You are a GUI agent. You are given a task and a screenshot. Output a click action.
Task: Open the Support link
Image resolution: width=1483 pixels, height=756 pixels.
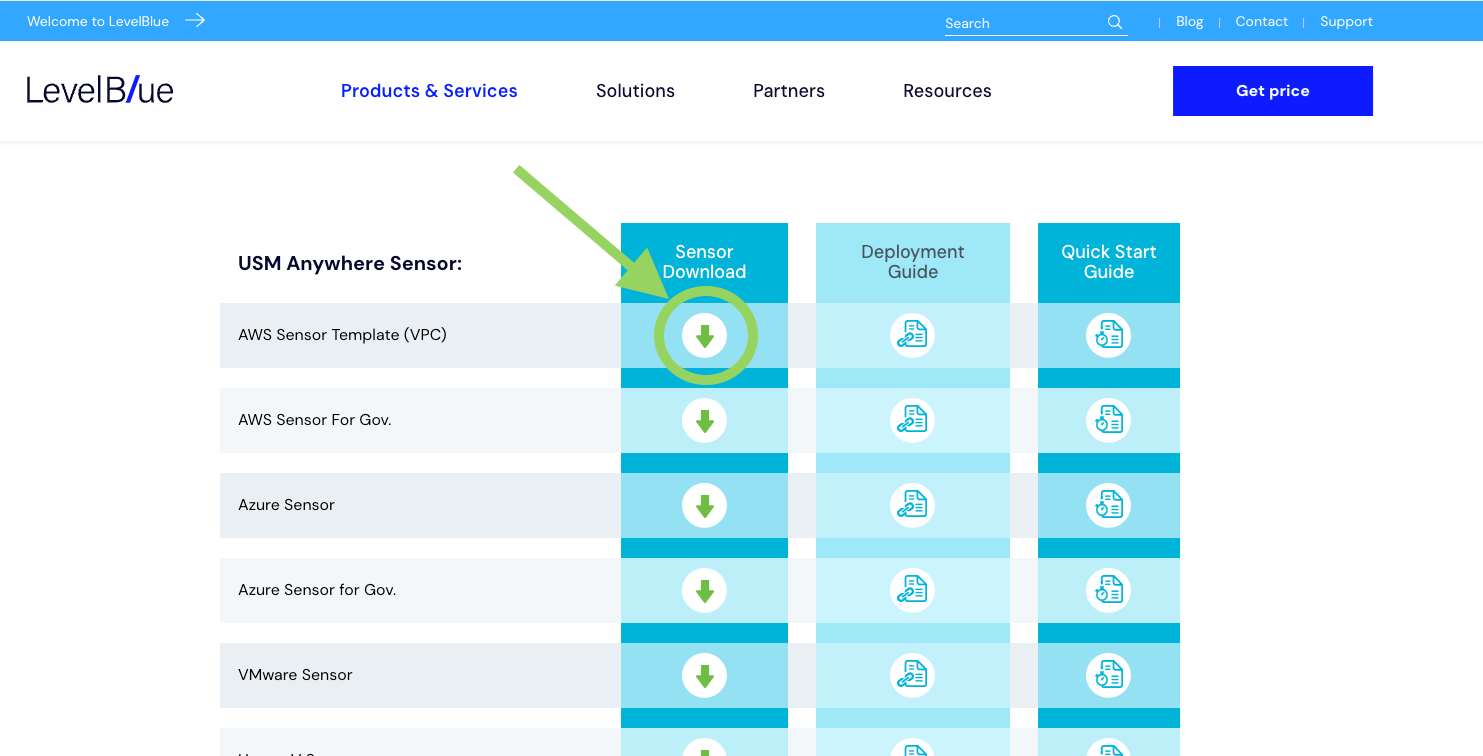click(1346, 21)
